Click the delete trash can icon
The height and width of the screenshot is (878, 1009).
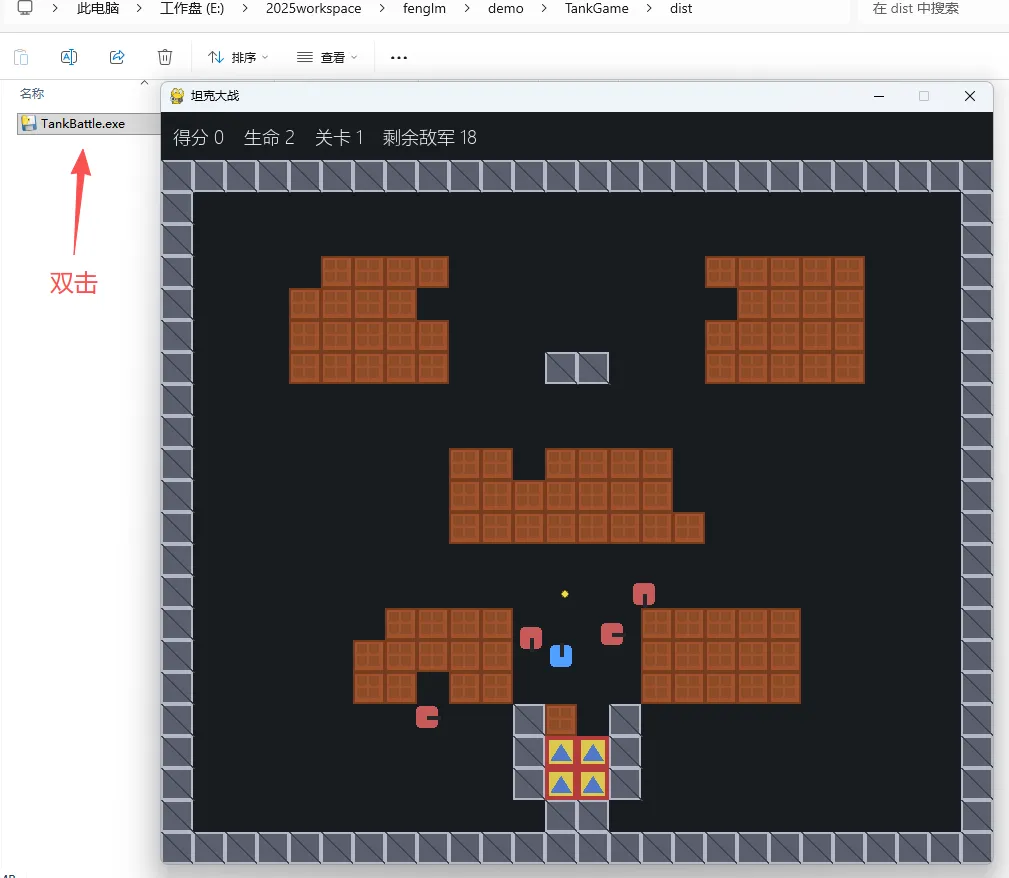[x=165, y=57]
